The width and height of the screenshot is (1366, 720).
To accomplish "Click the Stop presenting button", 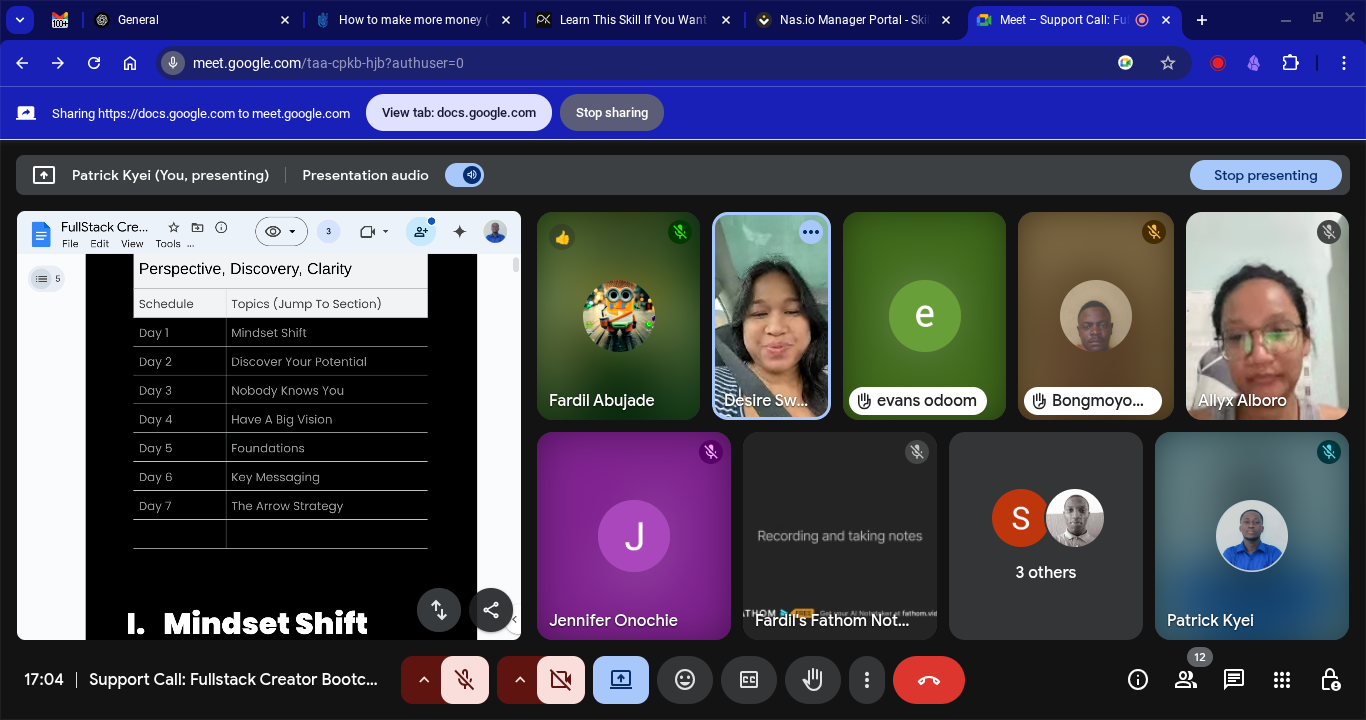I will [x=1265, y=175].
